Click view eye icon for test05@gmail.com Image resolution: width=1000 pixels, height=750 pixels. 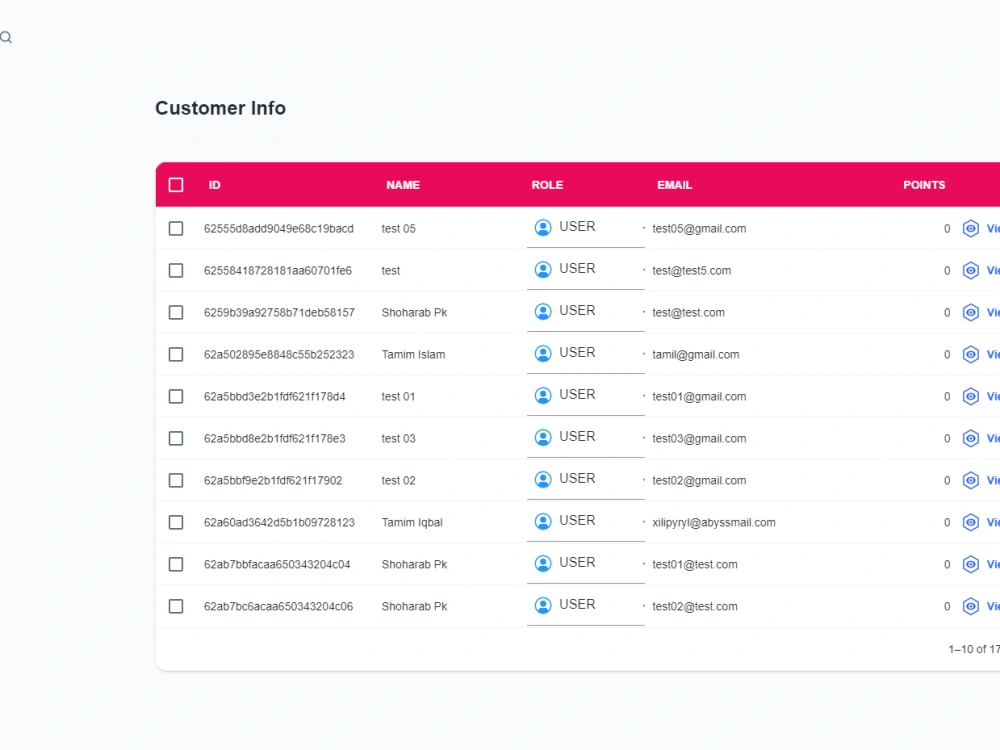point(971,228)
